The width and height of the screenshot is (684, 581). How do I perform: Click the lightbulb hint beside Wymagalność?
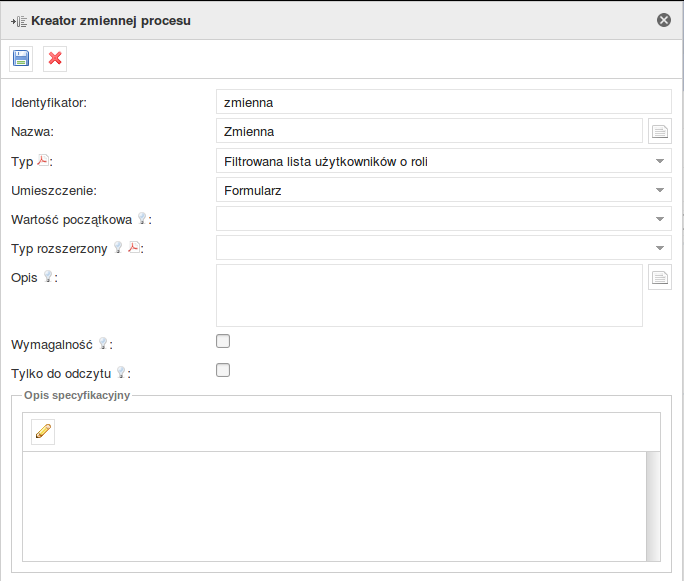click(x=102, y=343)
